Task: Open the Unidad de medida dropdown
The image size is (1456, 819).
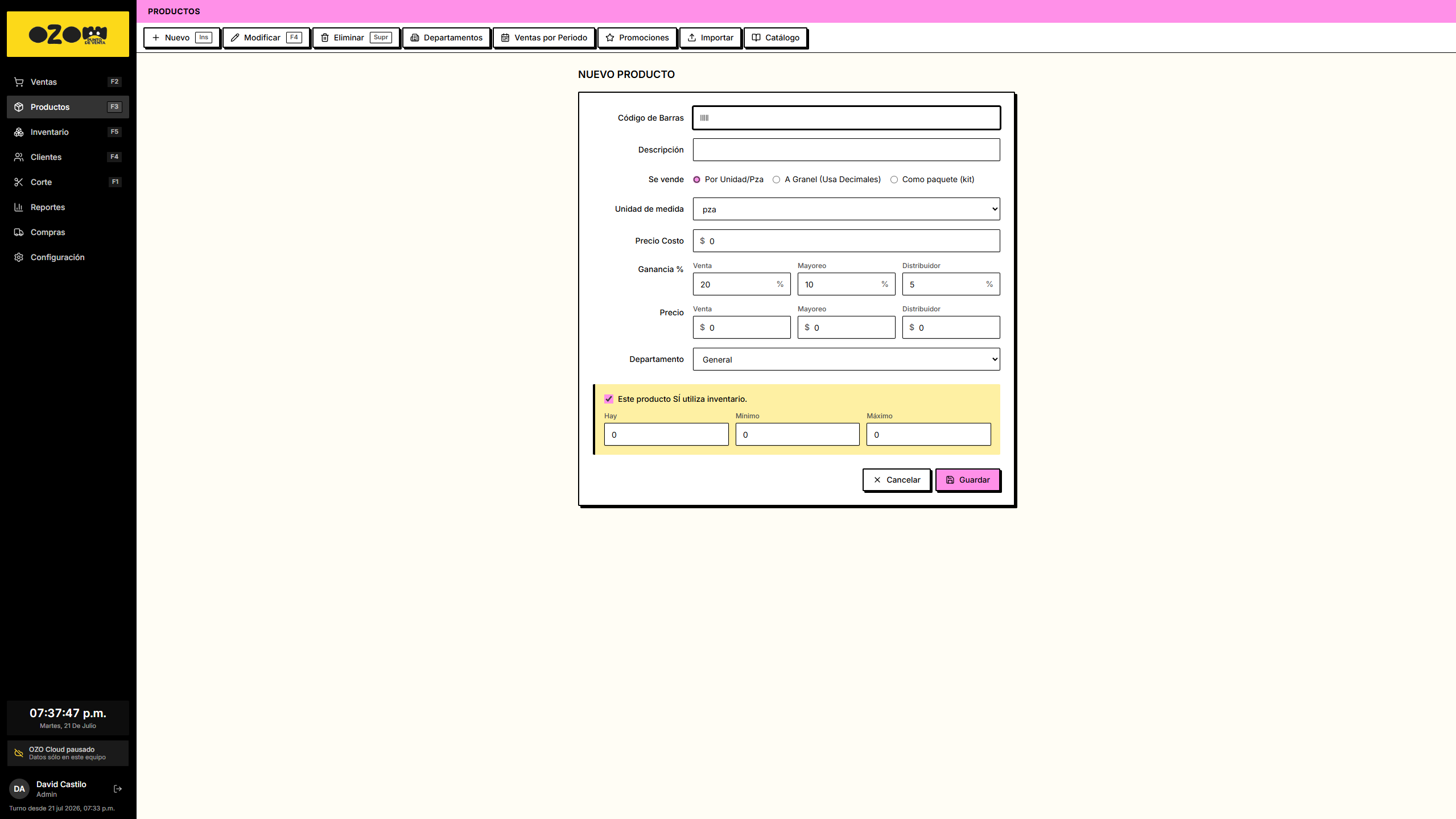Action: [846, 209]
